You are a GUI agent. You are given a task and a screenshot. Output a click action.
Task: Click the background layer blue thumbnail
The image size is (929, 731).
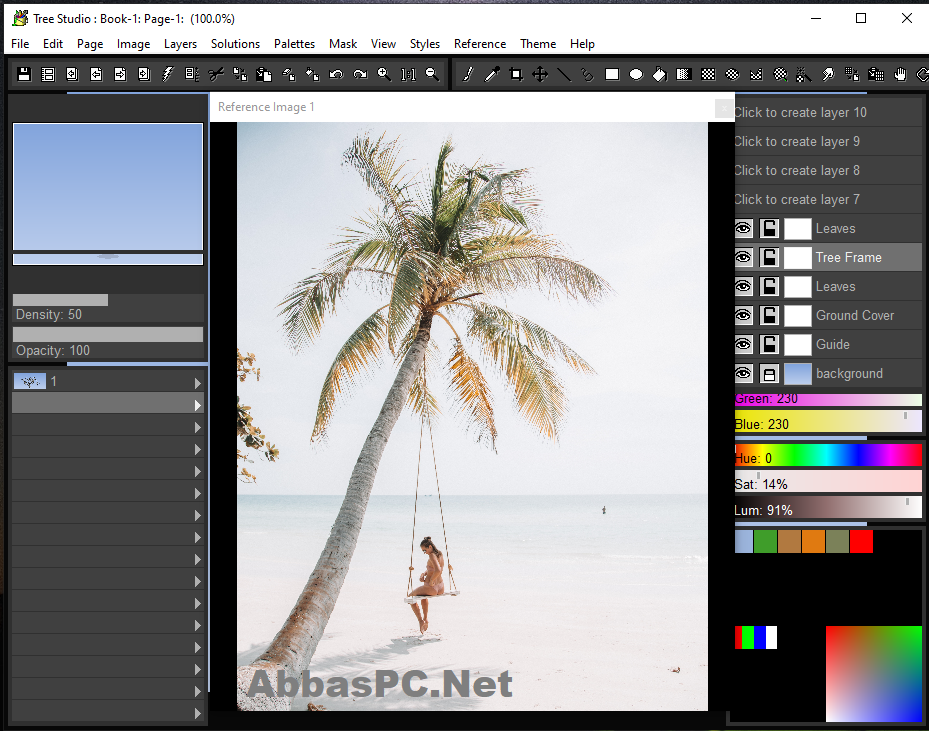point(797,374)
